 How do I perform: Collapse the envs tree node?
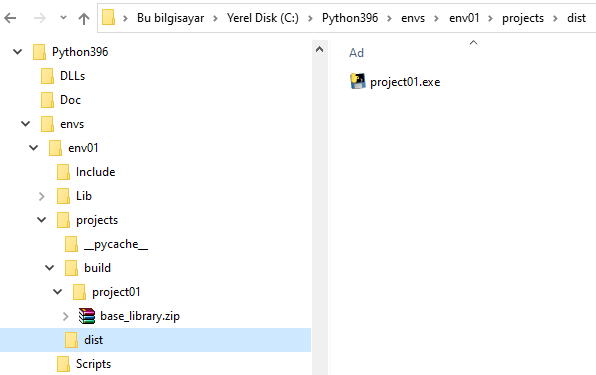pos(25,124)
